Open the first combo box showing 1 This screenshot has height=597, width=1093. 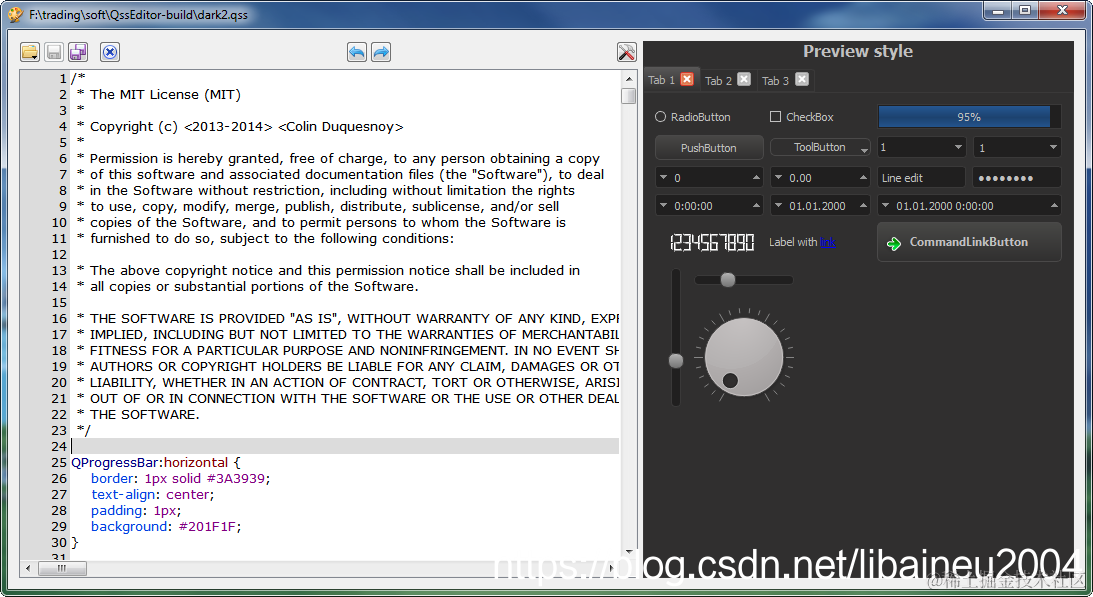click(x=922, y=147)
